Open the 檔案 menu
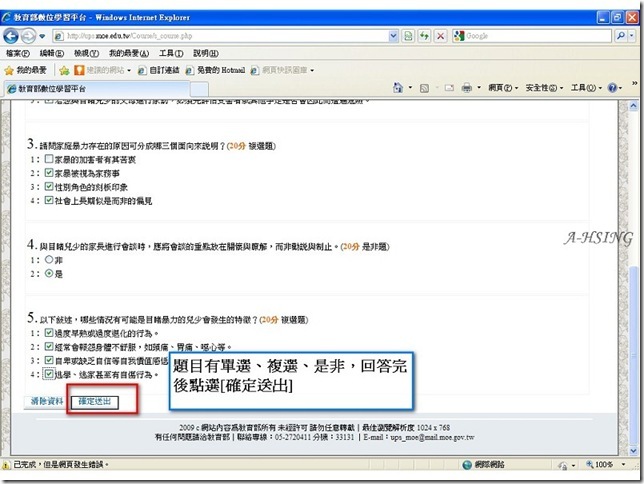This screenshot has height=484, width=644. (18, 53)
